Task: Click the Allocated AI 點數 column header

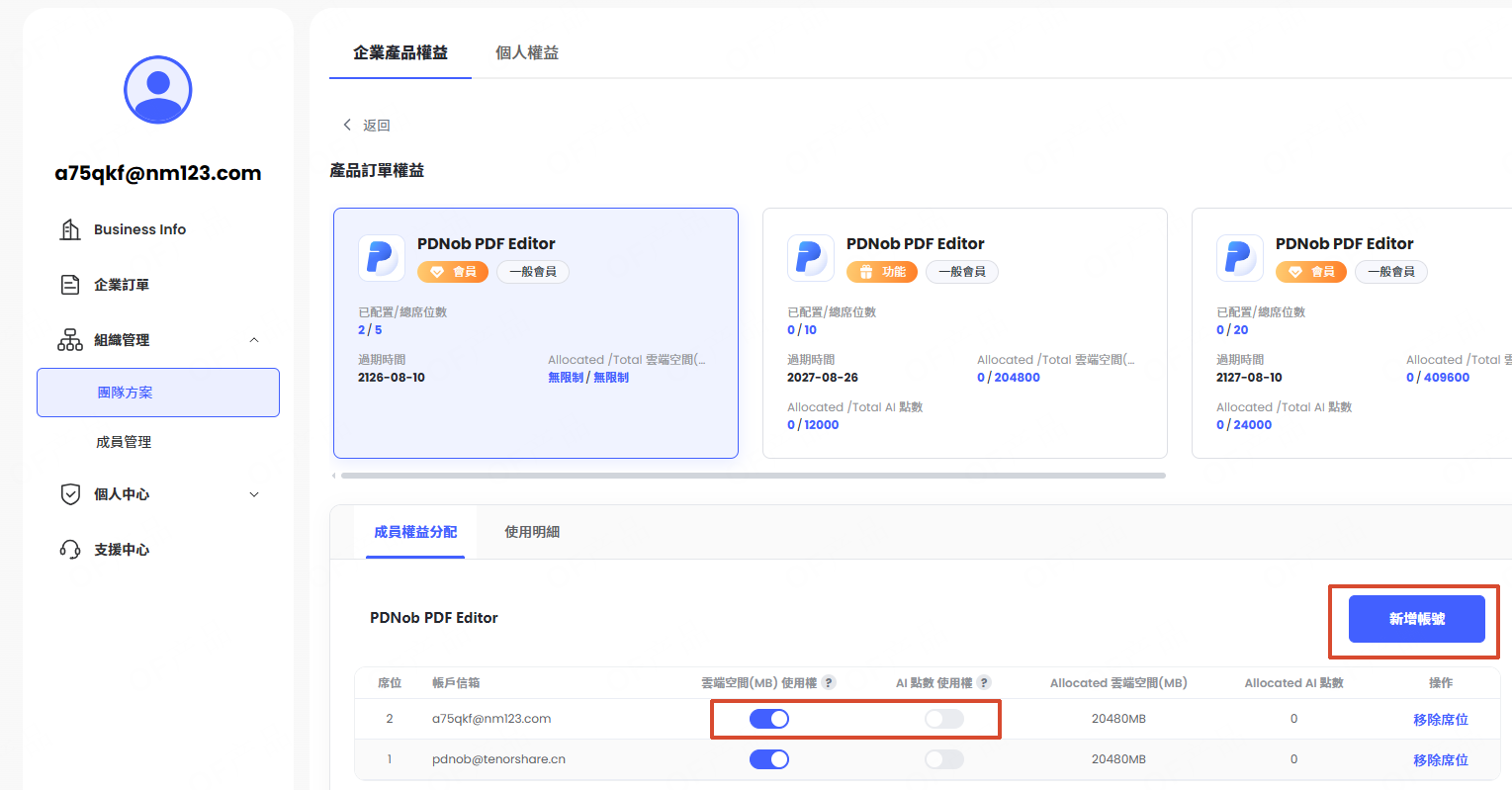Action: (1293, 683)
